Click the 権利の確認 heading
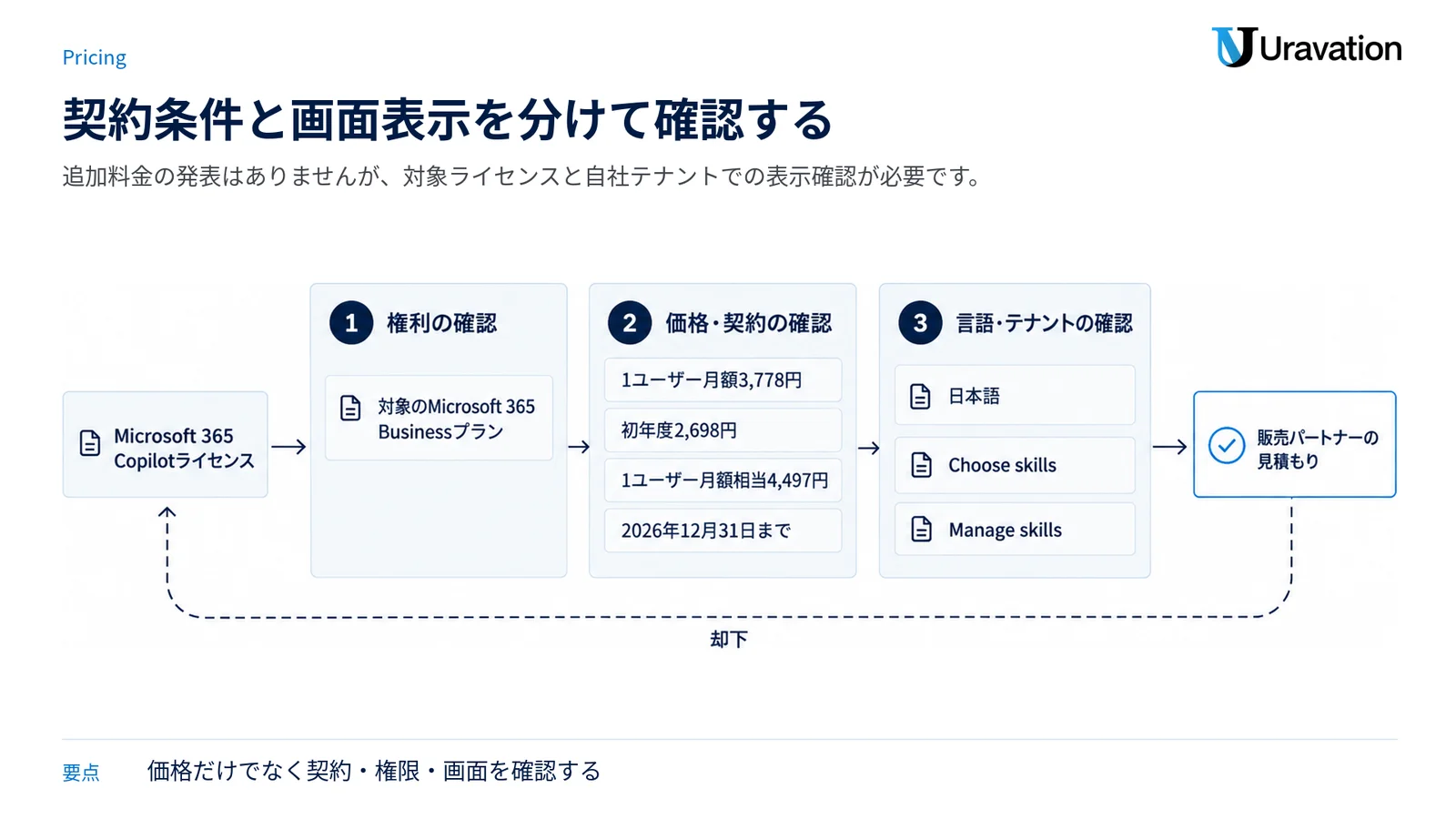 point(441,323)
